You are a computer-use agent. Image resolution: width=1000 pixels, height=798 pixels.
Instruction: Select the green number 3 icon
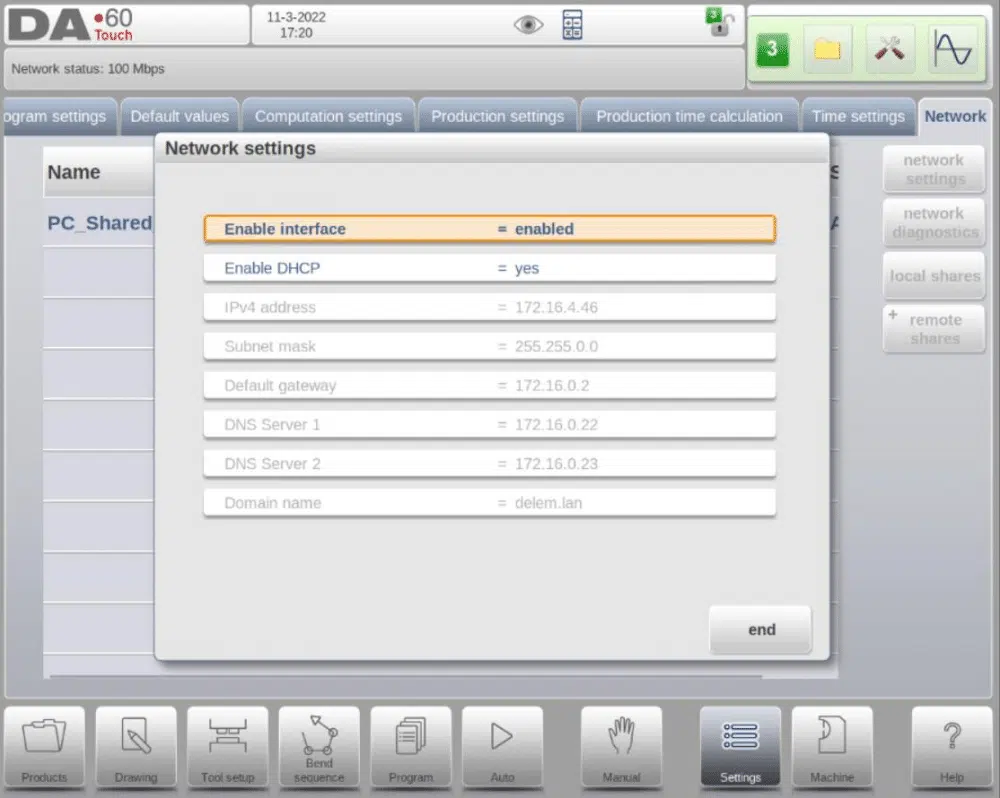772,49
